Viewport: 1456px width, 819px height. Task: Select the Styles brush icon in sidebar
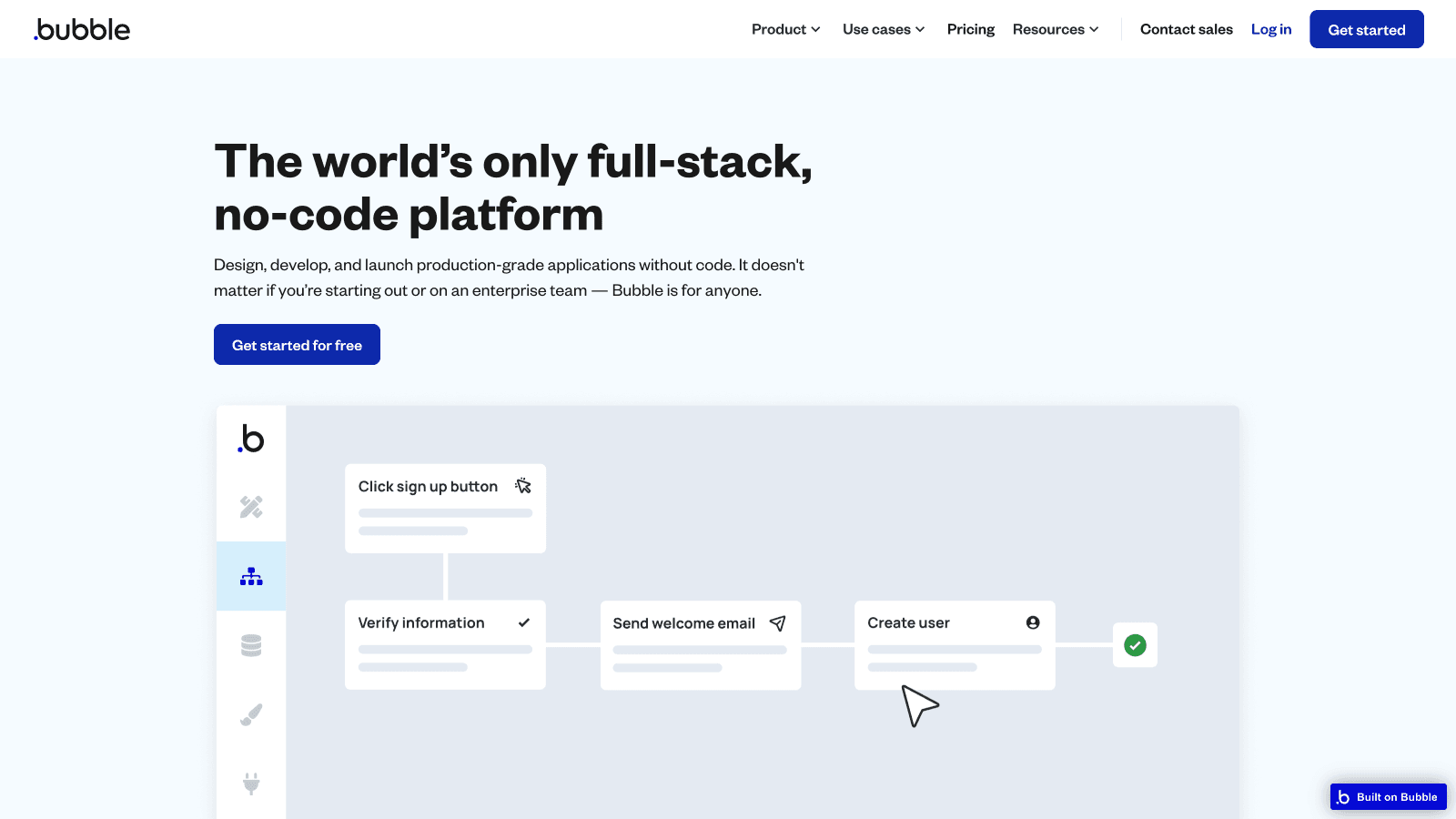point(251,714)
